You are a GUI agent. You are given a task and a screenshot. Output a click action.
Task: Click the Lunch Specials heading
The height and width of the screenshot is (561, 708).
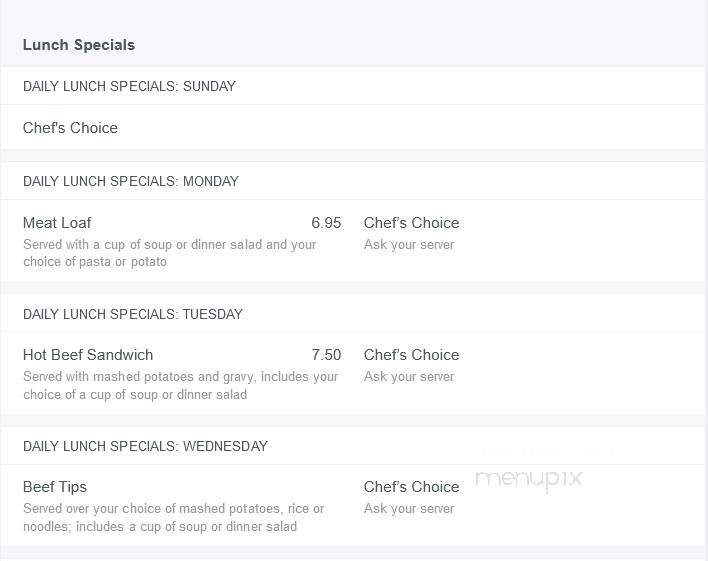click(x=79, y=45)
